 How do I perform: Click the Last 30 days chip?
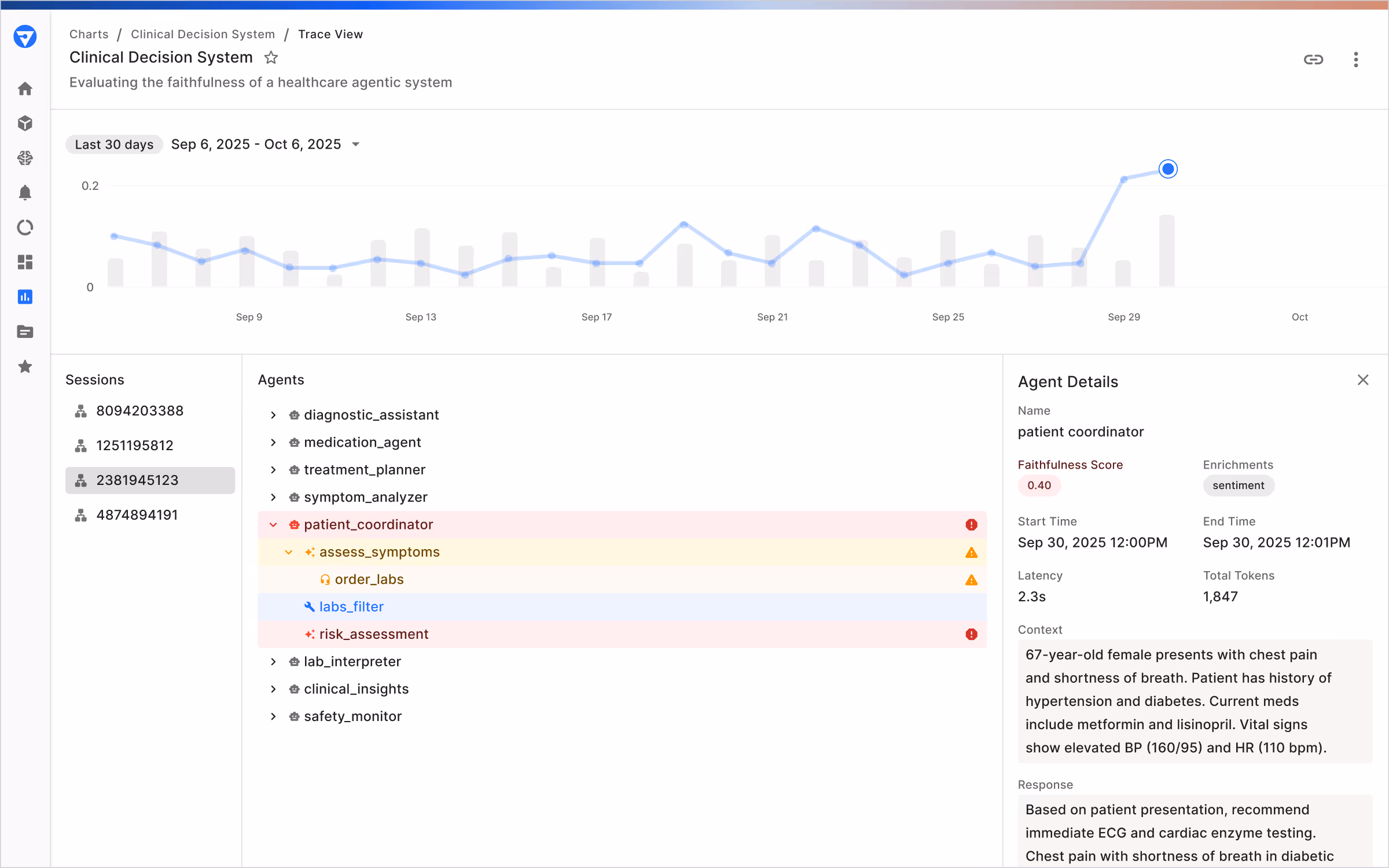click(114, 145)
